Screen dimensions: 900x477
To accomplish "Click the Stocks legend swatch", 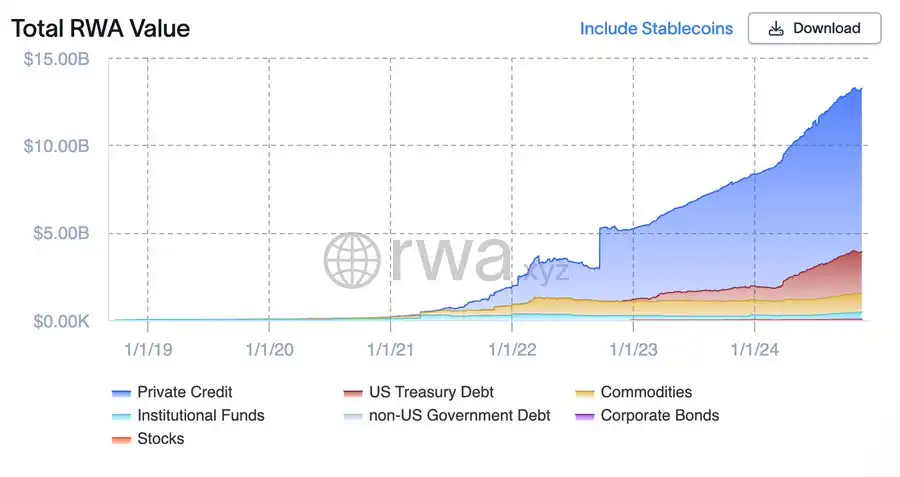I will pyautogui.click(x=122, y=439).
